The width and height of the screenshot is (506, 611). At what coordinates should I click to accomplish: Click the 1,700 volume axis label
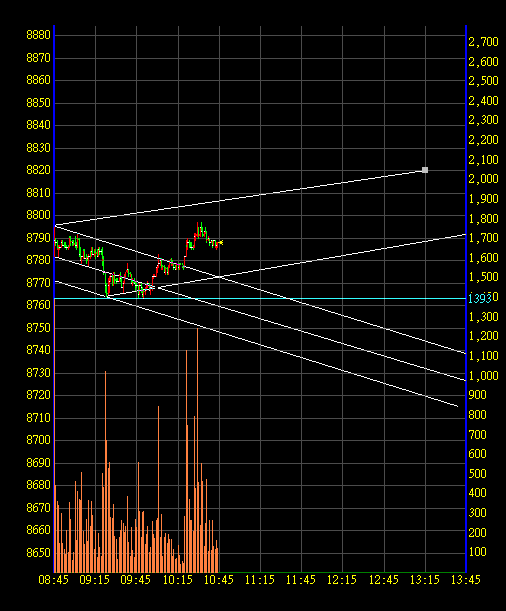[x=483, y=238]
